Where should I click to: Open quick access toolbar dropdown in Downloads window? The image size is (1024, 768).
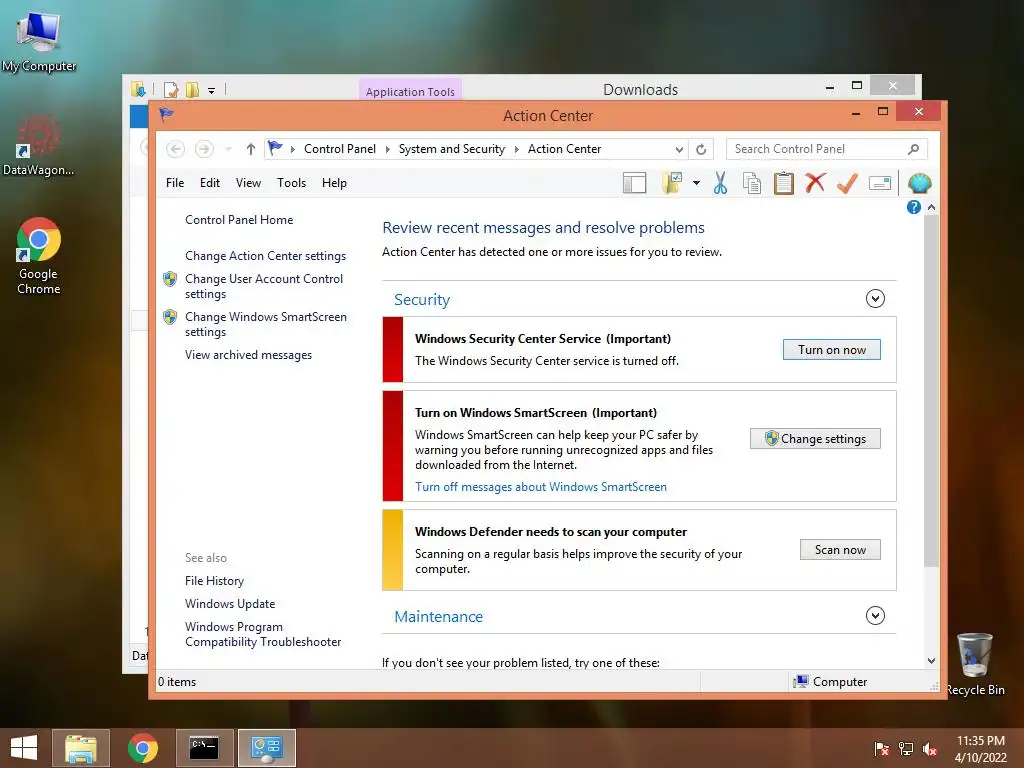click(212, 91)
